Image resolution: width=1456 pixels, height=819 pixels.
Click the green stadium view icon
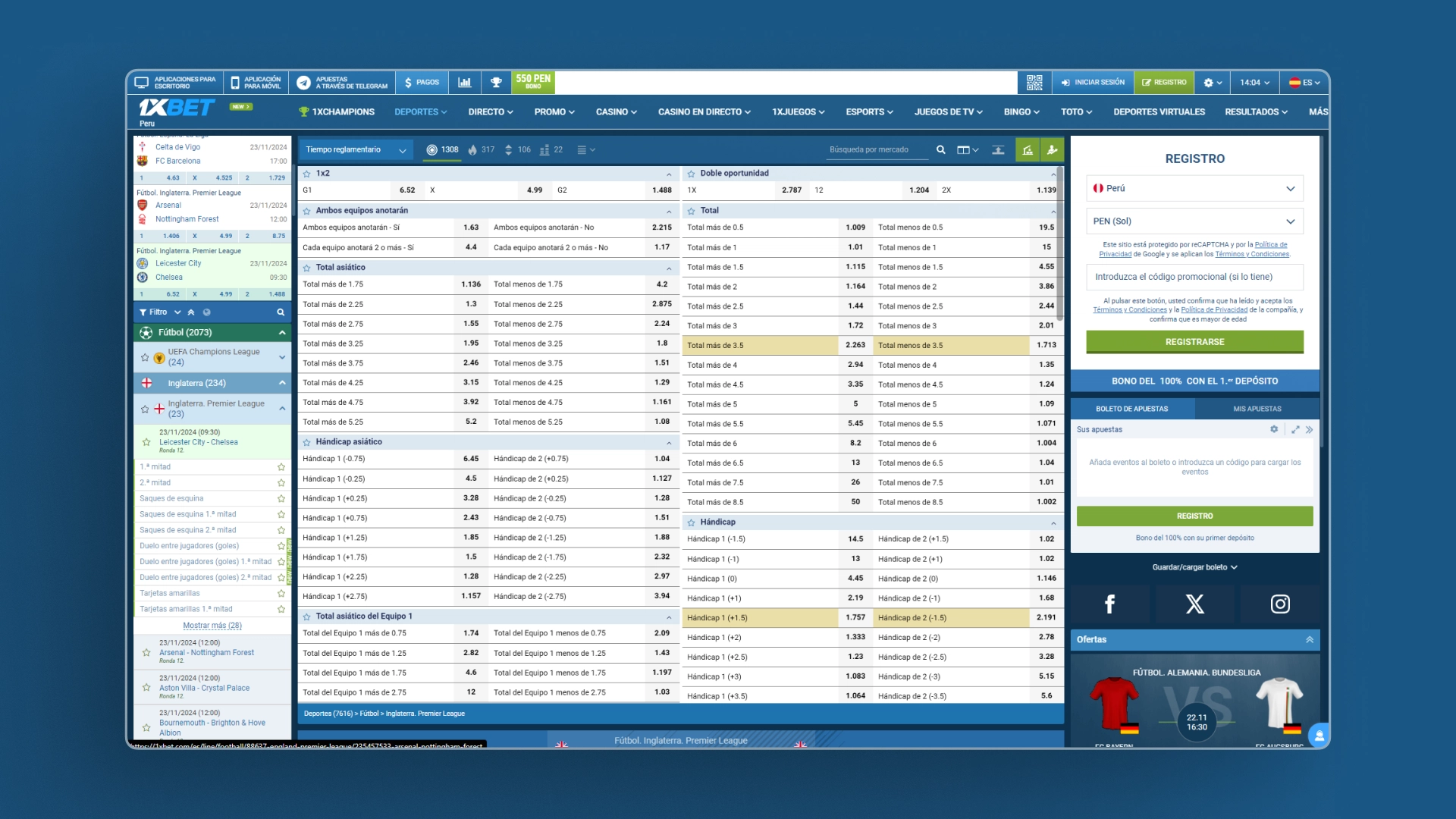1028,150
